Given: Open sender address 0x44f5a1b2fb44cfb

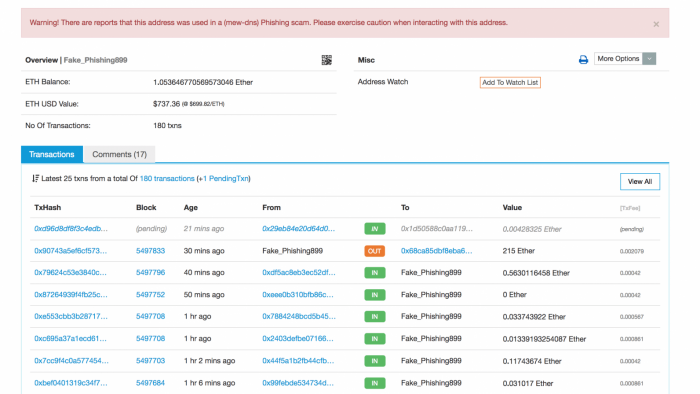Looking at the screenshot, I should click(x=298, y=361).
